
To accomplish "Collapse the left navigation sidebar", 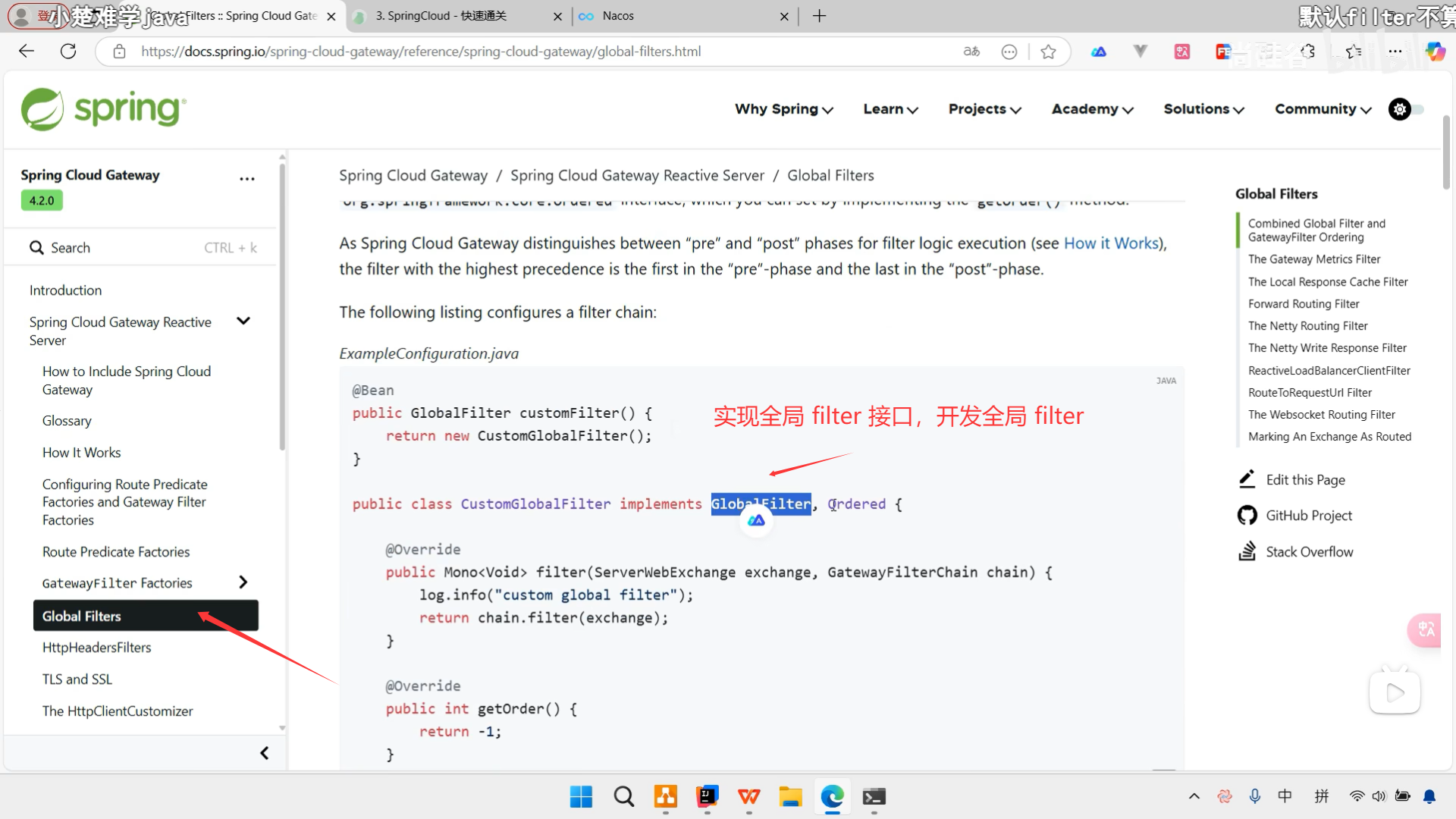I will (x=264, y=753).
